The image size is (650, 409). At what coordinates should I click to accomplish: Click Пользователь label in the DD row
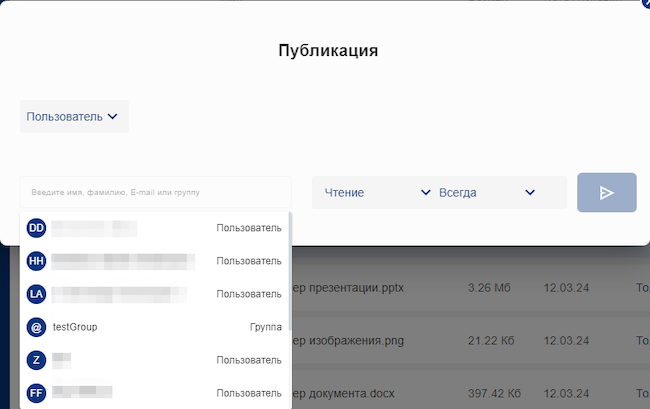(x=249, y=228)
